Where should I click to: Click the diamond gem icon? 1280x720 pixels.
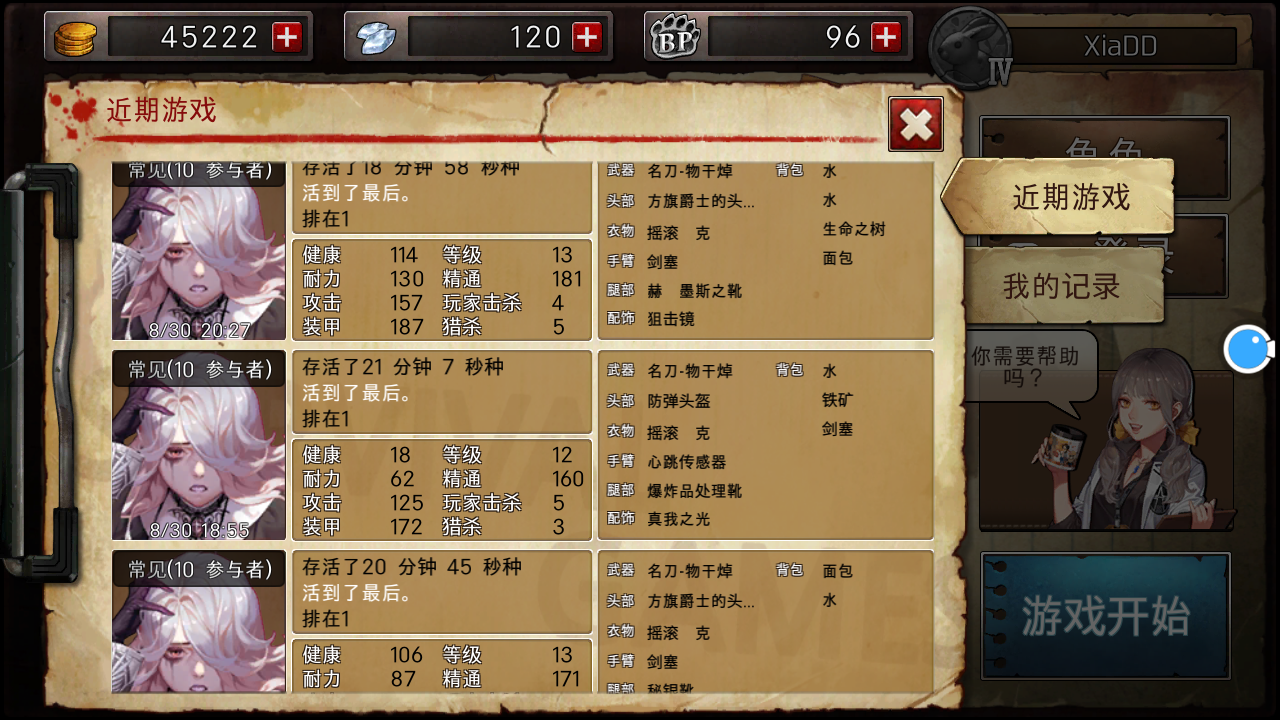point(376,38)
